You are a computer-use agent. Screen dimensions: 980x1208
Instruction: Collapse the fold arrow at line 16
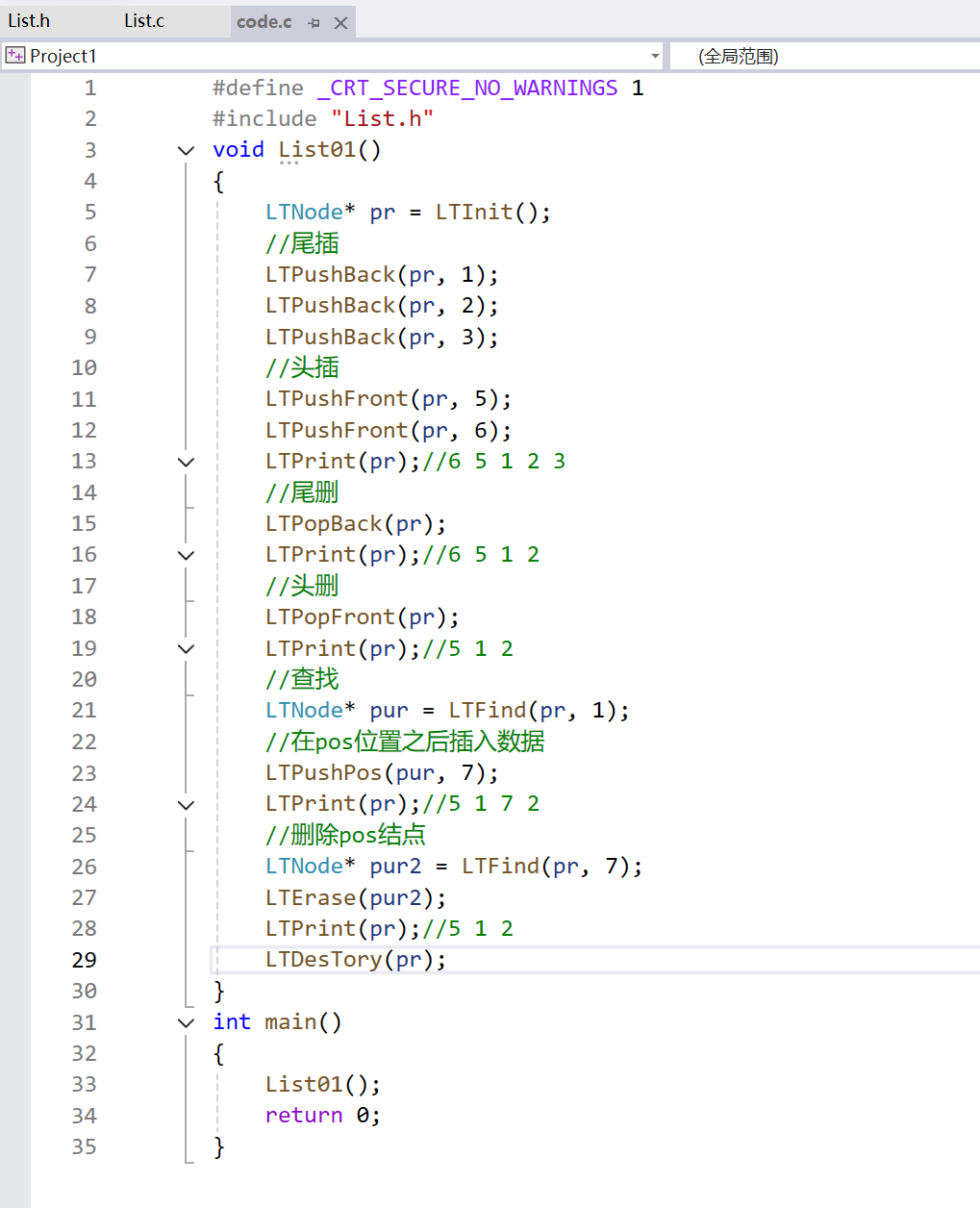click(187, 555)
